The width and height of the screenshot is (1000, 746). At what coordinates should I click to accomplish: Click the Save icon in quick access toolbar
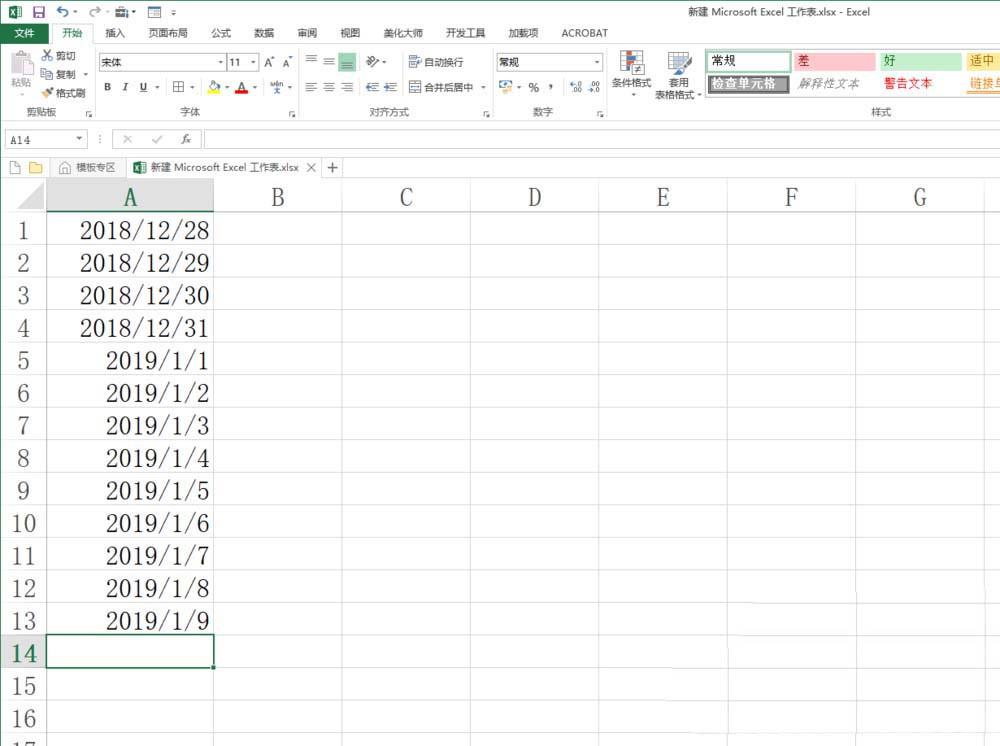click(39, 12)
